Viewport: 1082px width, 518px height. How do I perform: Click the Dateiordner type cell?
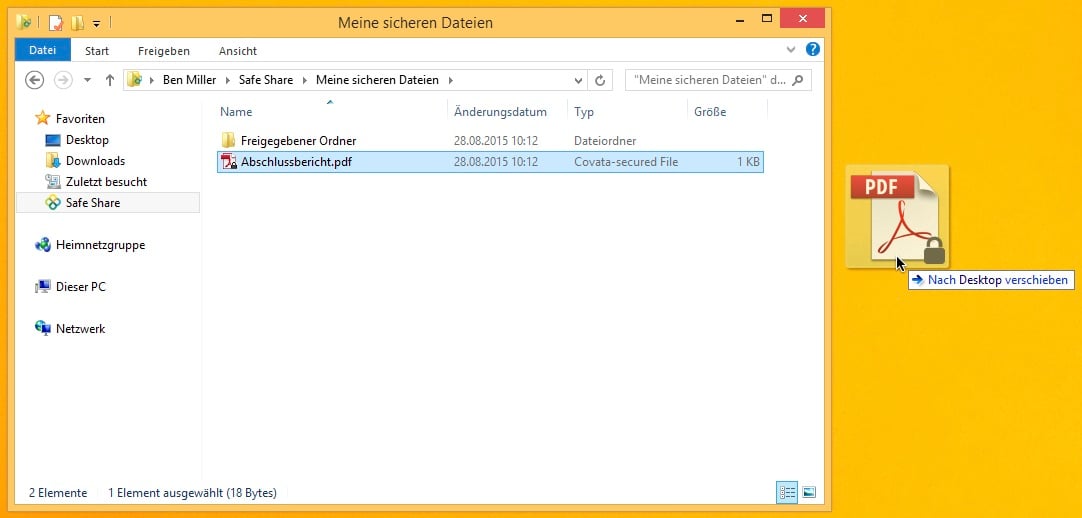click(605, 141)
